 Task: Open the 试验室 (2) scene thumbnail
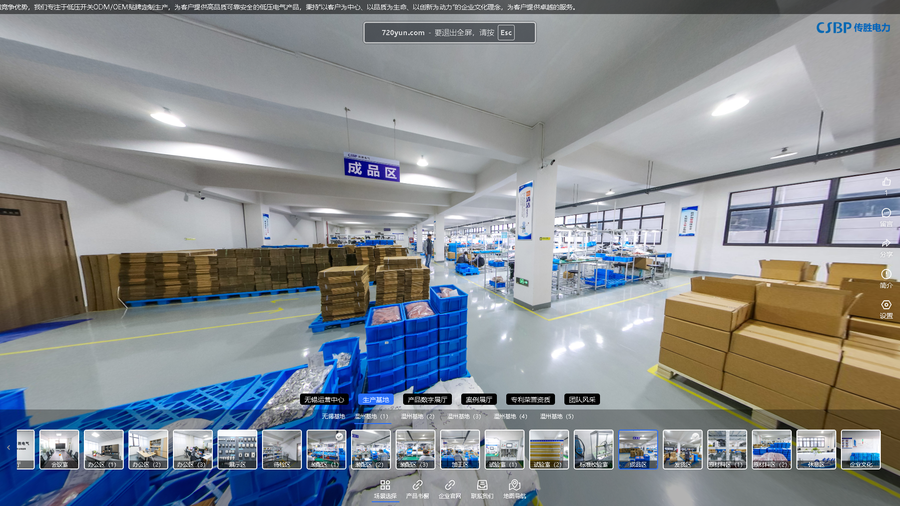[549, 450]
